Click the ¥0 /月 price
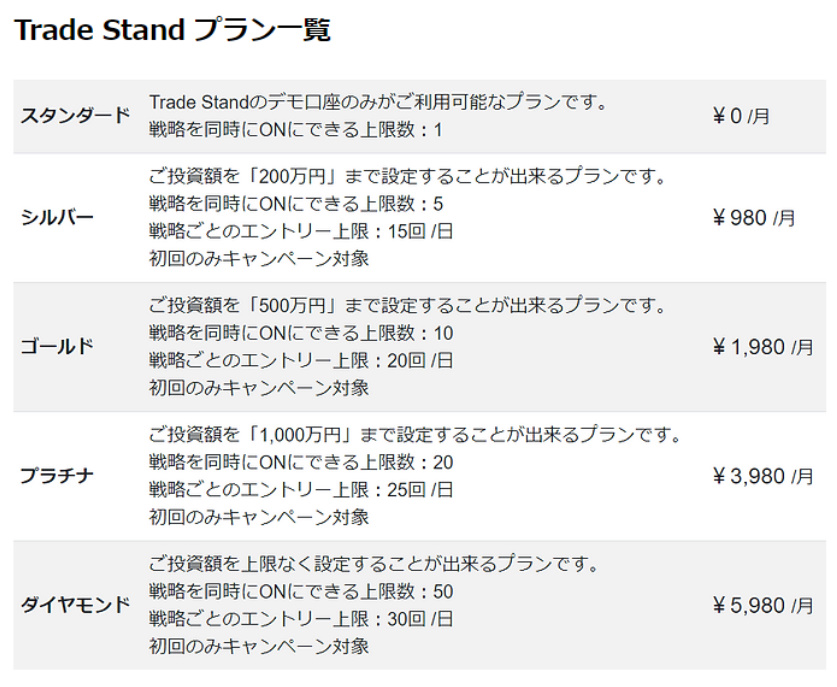Viewport: 837px width, 687px height. coord(741,117)
